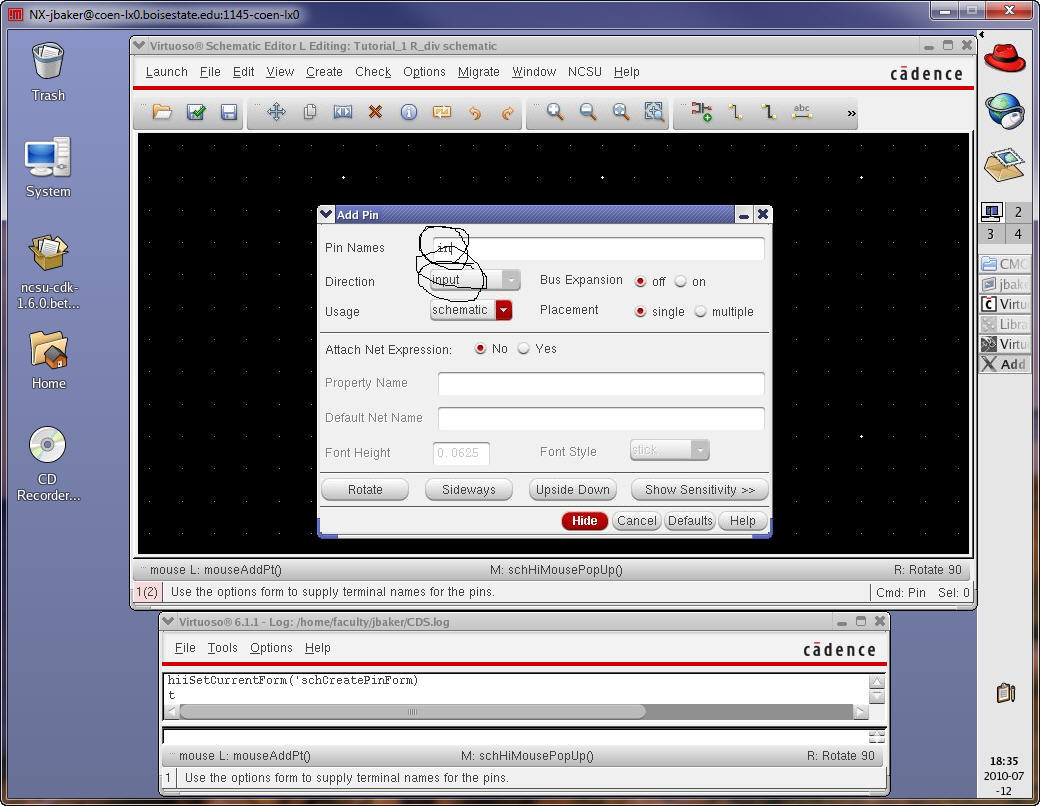Image resolution: width=1040 pixels, height=806 pixels.
Task: Click the Hide button in Add Pin
Action: coord(584,521)
